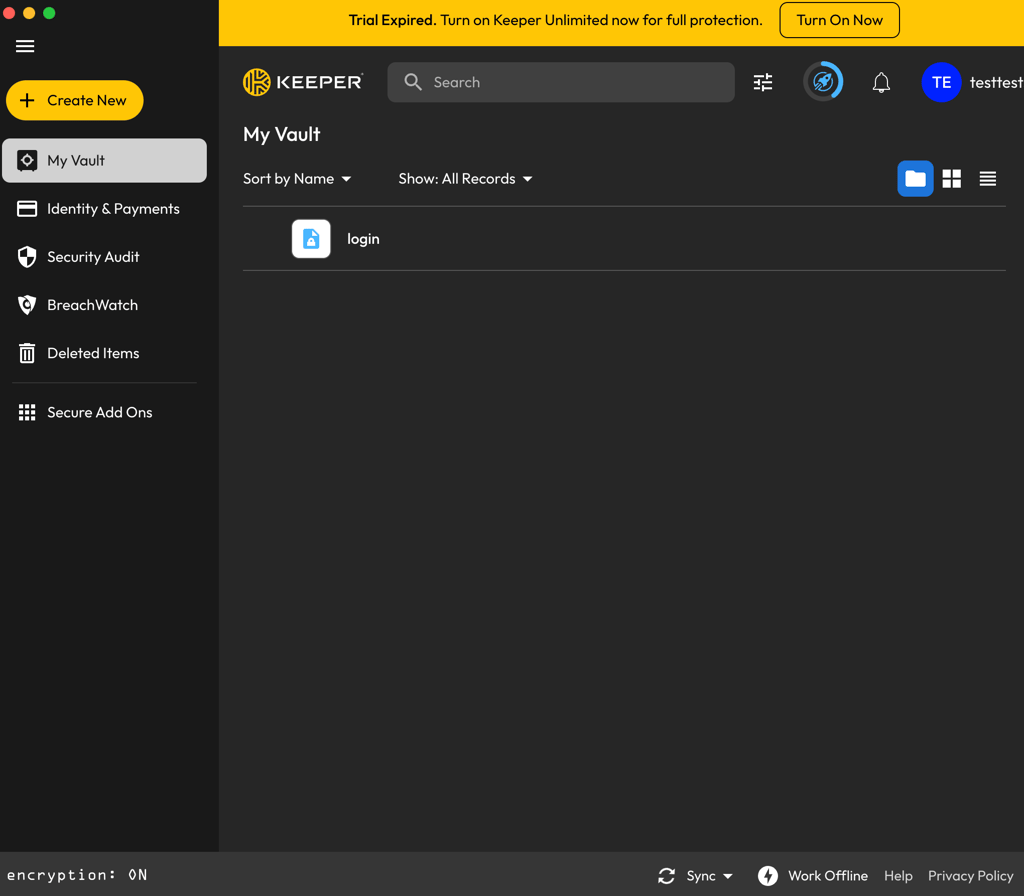Click the search magnifier icon

(413, 82)
